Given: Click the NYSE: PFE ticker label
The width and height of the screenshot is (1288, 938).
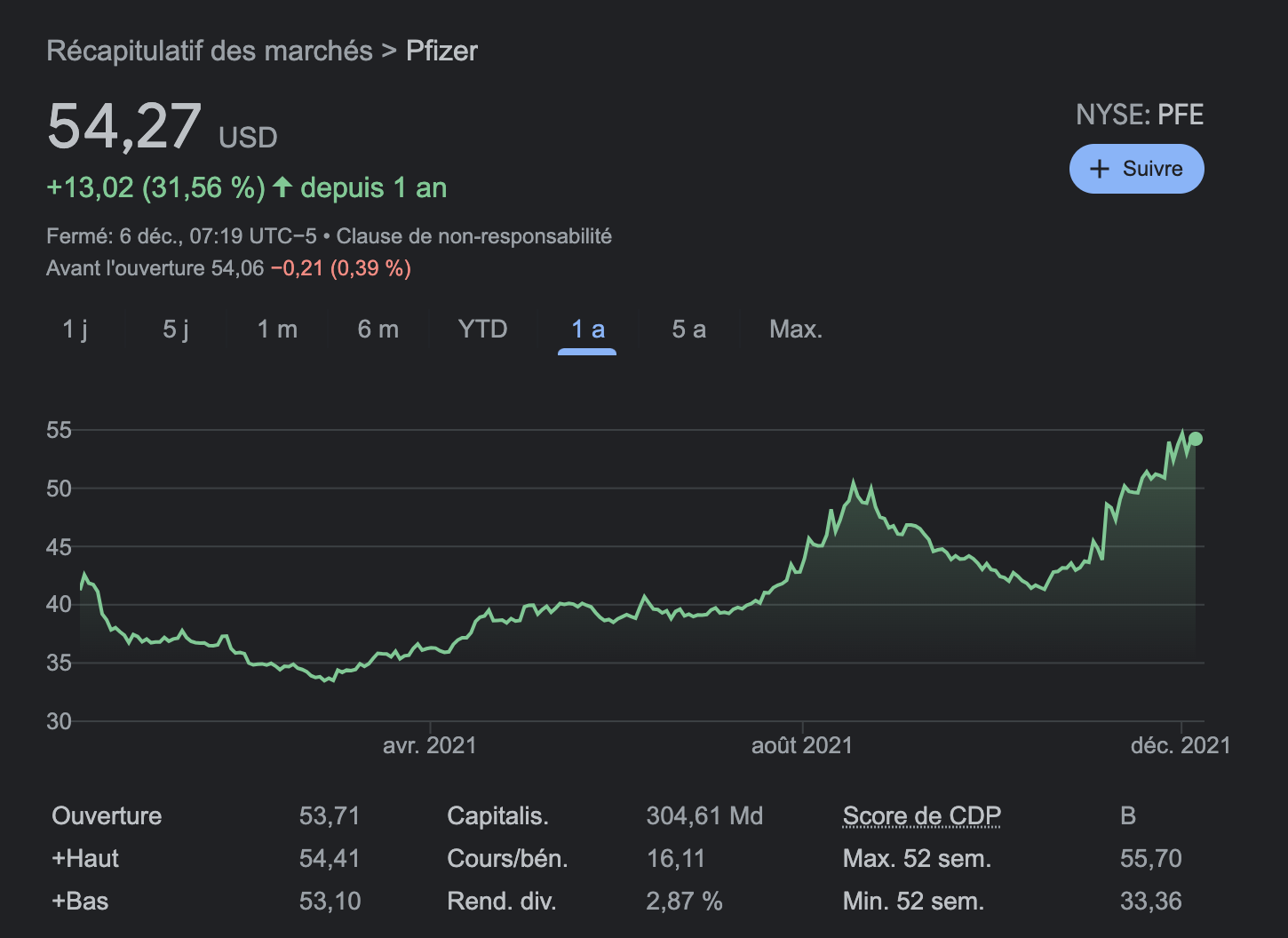Looking at the screenshot, I should tap(1140, 115).
